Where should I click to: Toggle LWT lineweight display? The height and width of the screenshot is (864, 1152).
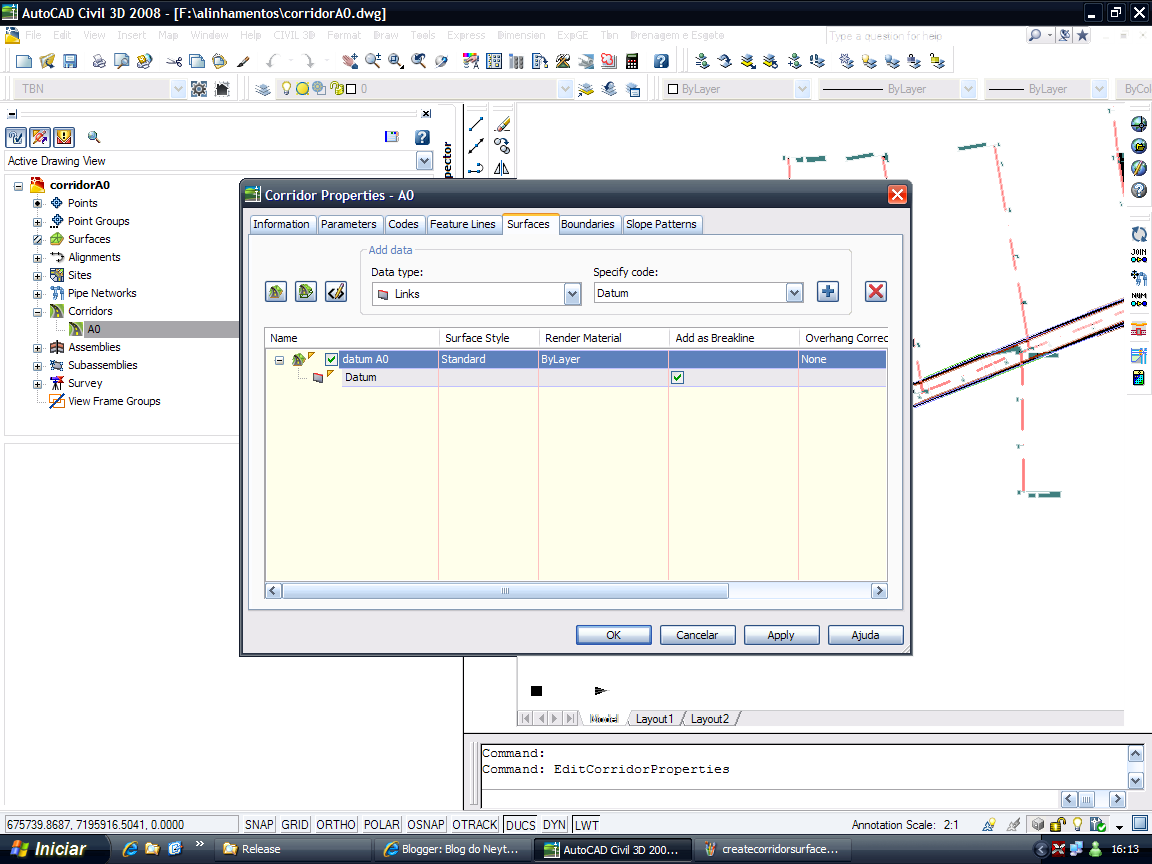pyautogui.click(x=586, y=825)
